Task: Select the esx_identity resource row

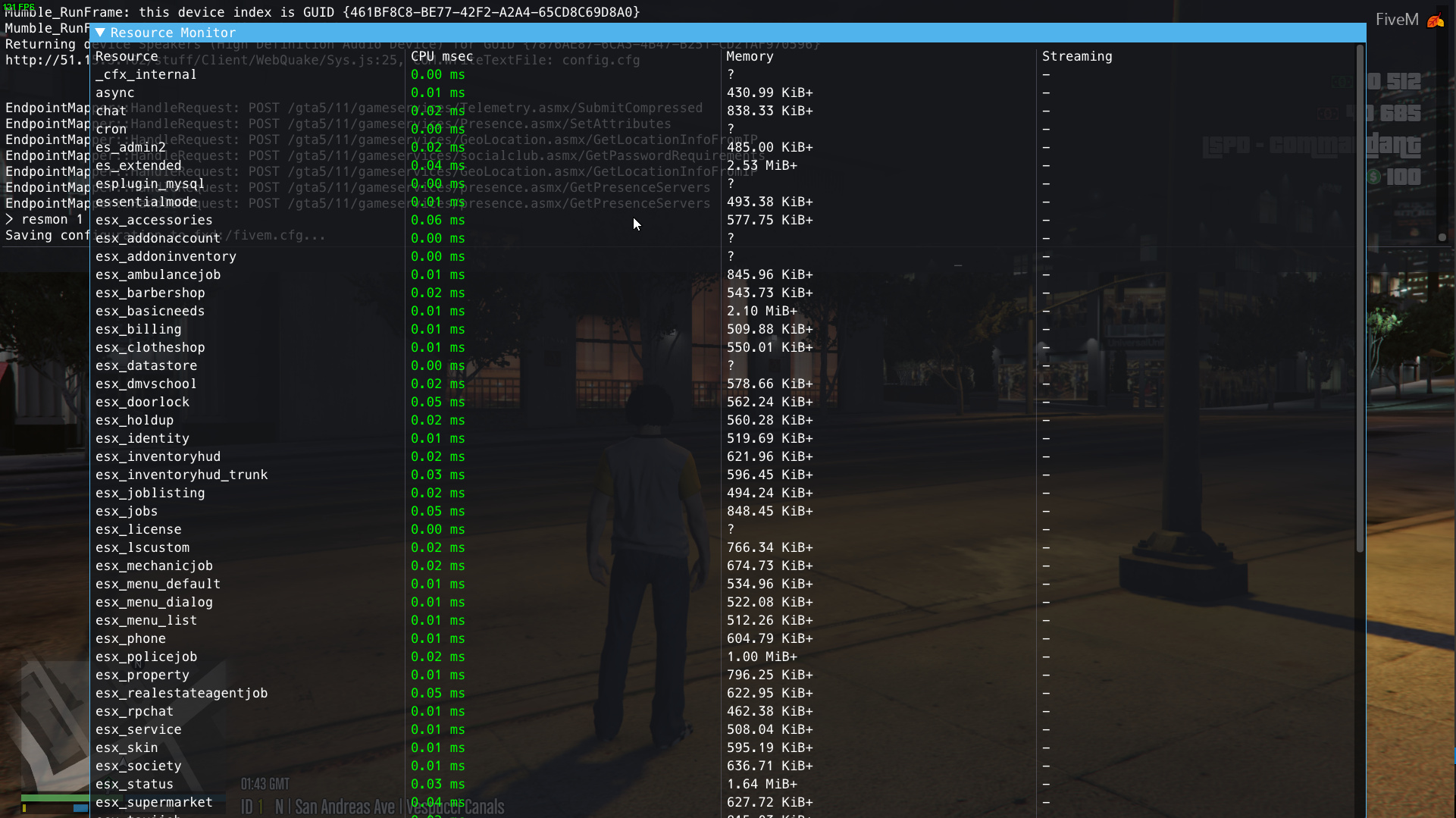Action: click(724, 438)
